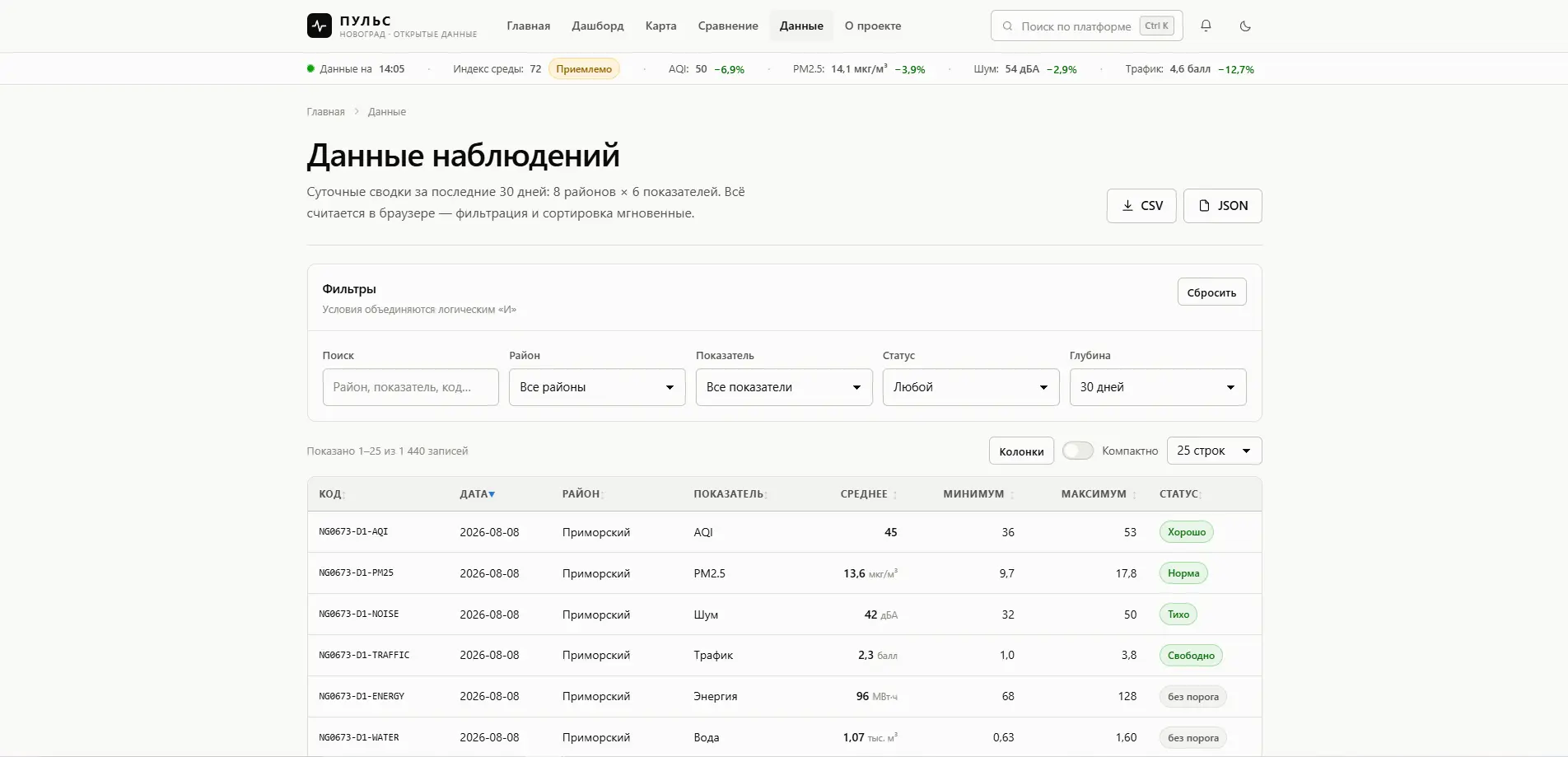Click the Свободно status badge

1191,656
